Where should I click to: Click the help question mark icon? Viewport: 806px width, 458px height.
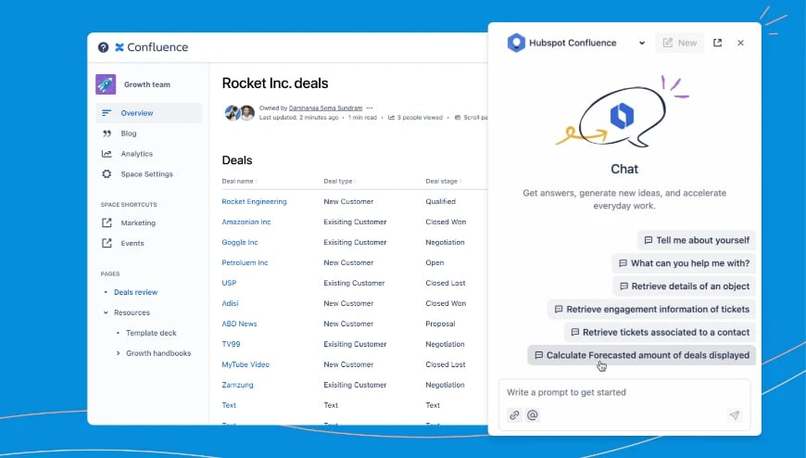(103, 47)
